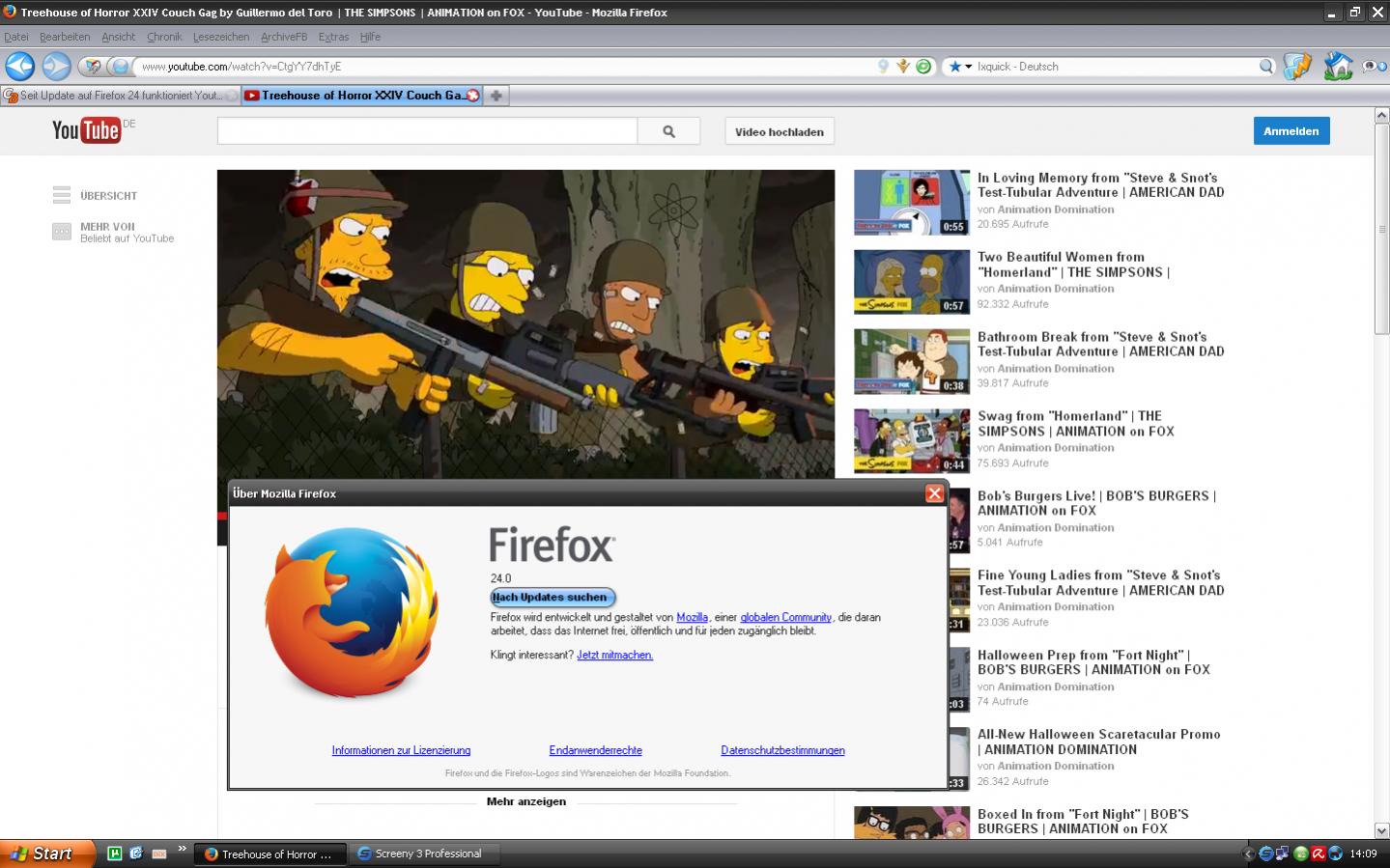1390x868 pixels.
Task: Open 'Fine Young Ladies' video title
Action: point(1100,583)
